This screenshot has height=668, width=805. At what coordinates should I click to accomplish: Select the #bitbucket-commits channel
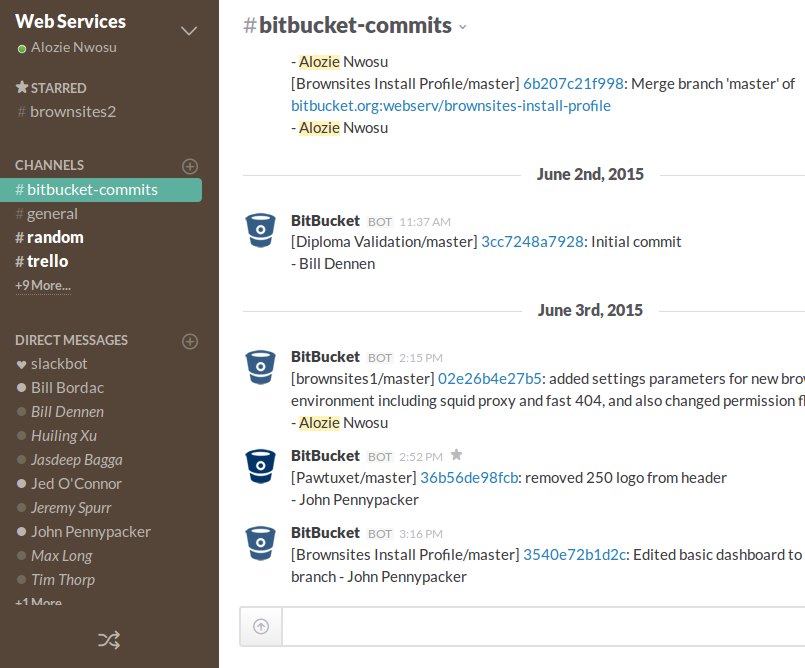click(101, 190)
